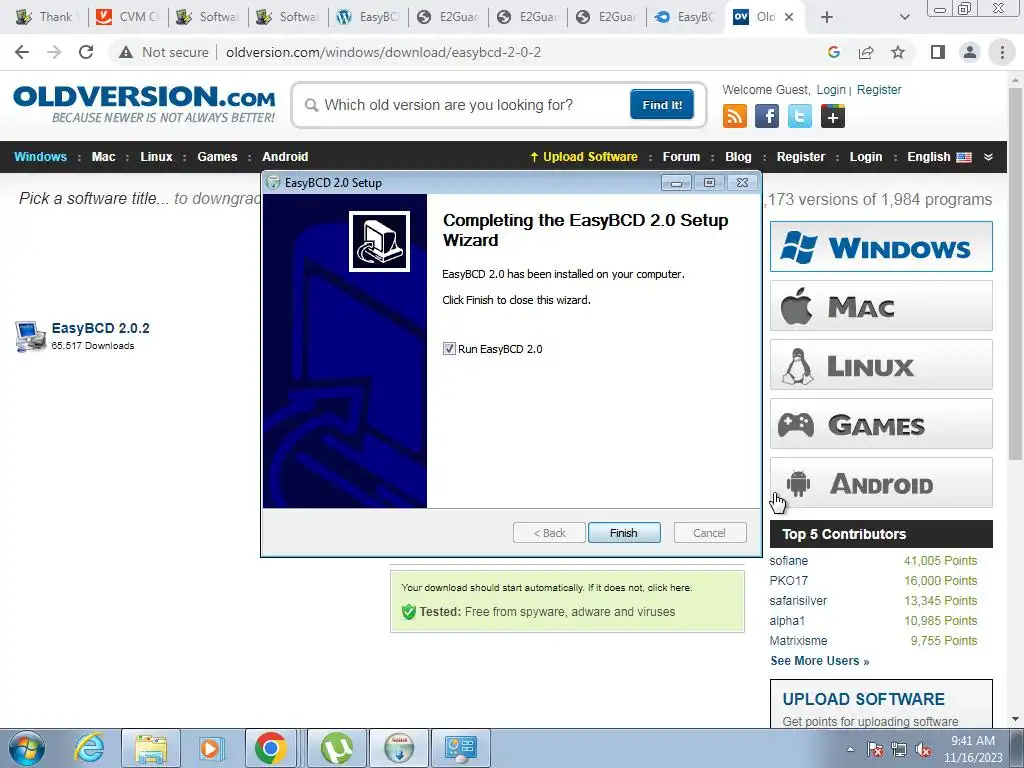
Task: Click the big Mac category button
Action: click(x=881, y=306)
